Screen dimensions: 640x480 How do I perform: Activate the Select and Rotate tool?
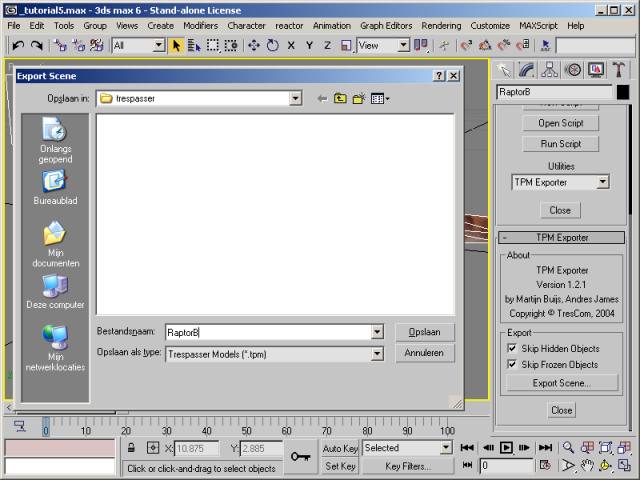pyautogui.click(x=272, y=45)
